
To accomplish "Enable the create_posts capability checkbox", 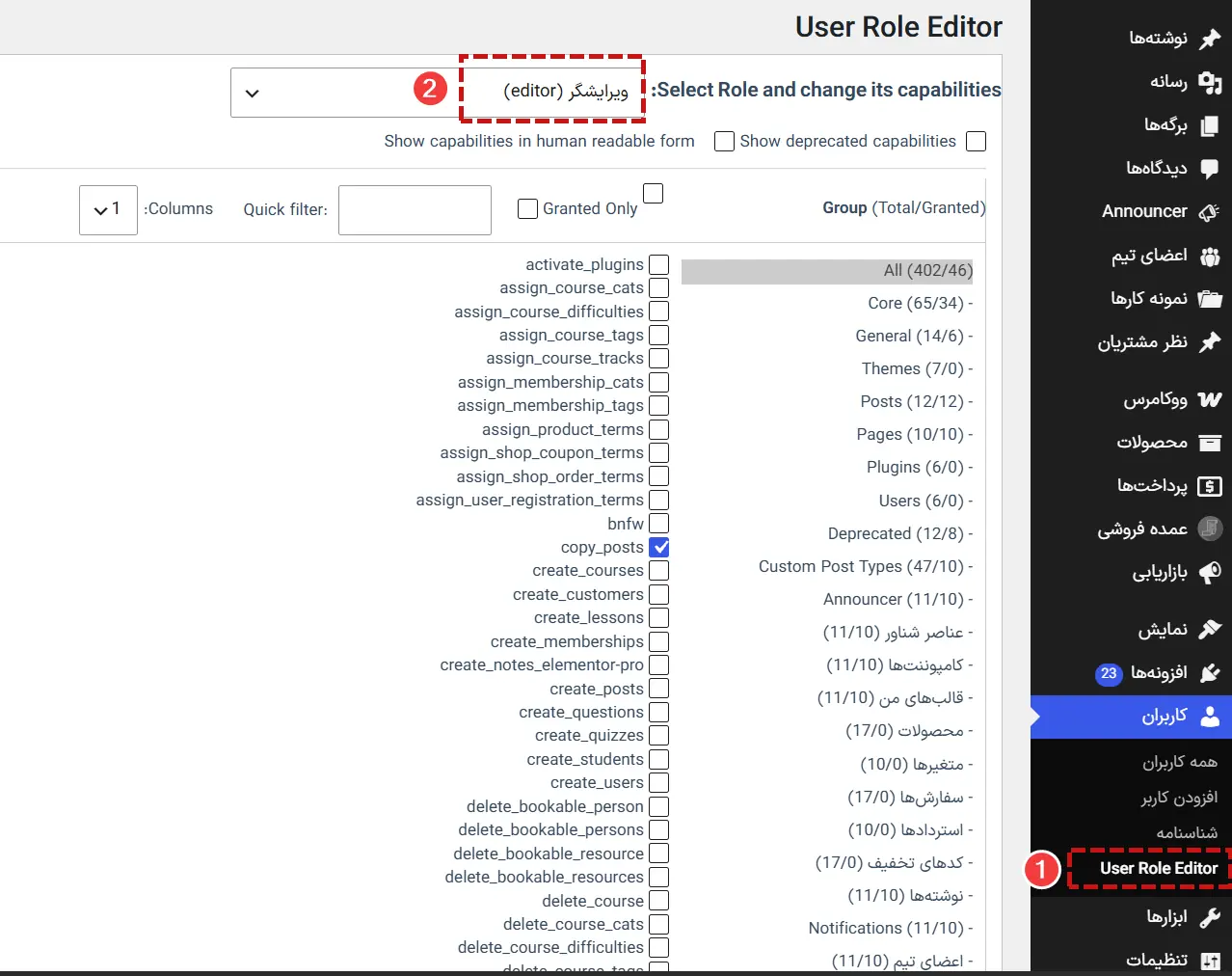I will [659, 689].
